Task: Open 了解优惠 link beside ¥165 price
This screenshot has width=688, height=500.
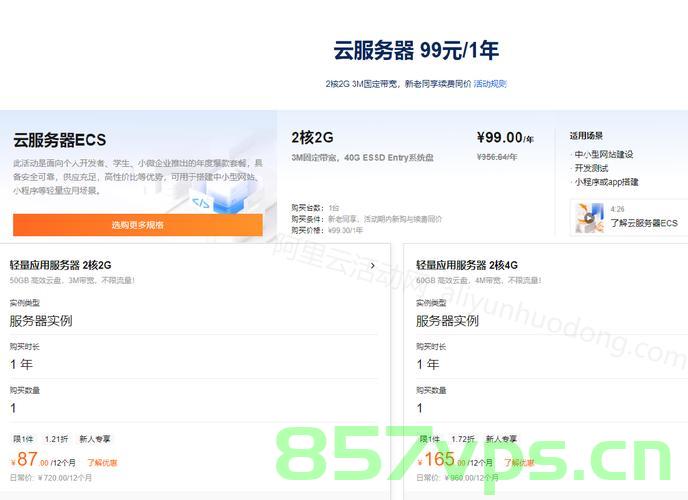Action: [519, 463]
